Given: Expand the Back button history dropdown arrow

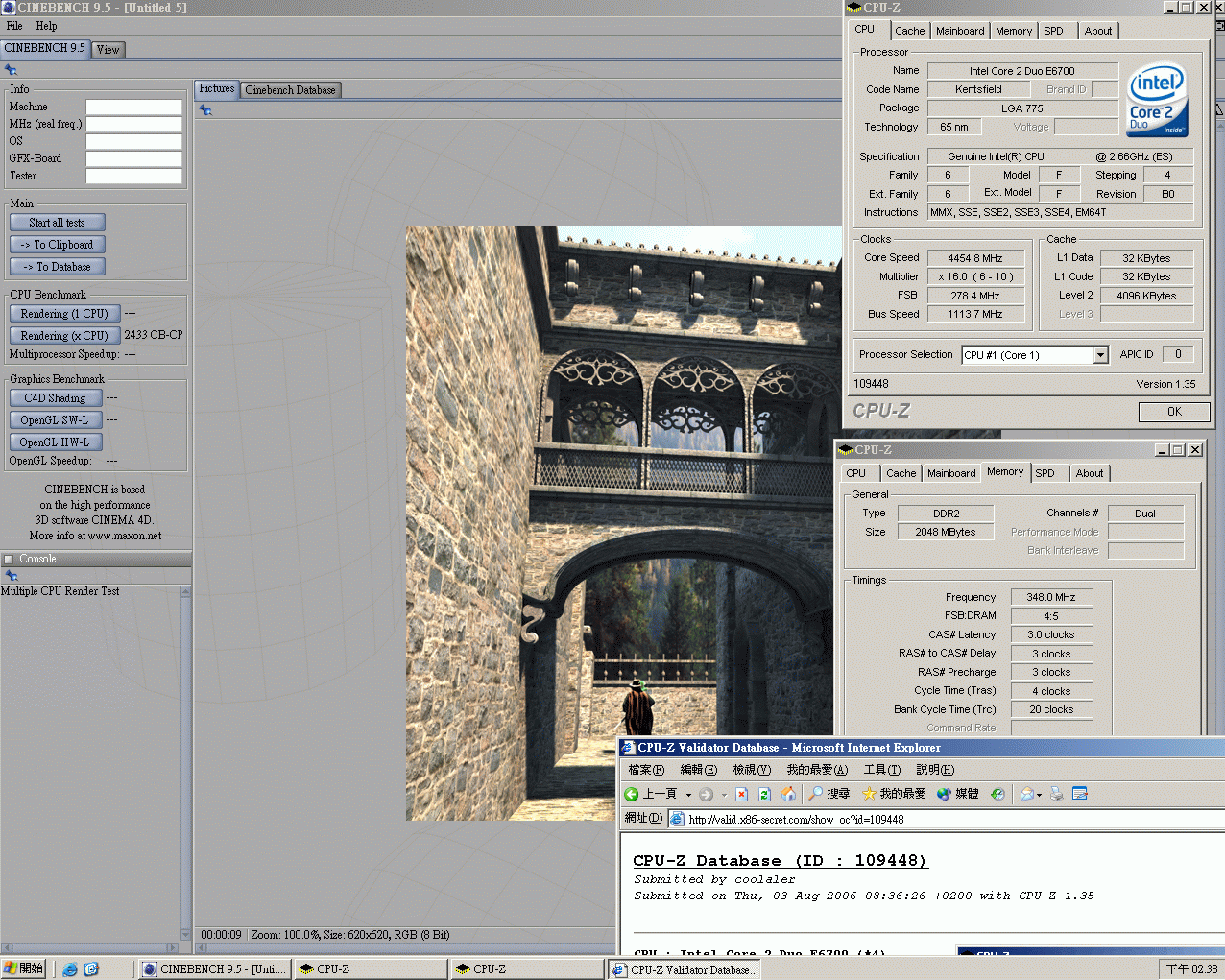Looking at the screenshot, I should pos(688,795).
